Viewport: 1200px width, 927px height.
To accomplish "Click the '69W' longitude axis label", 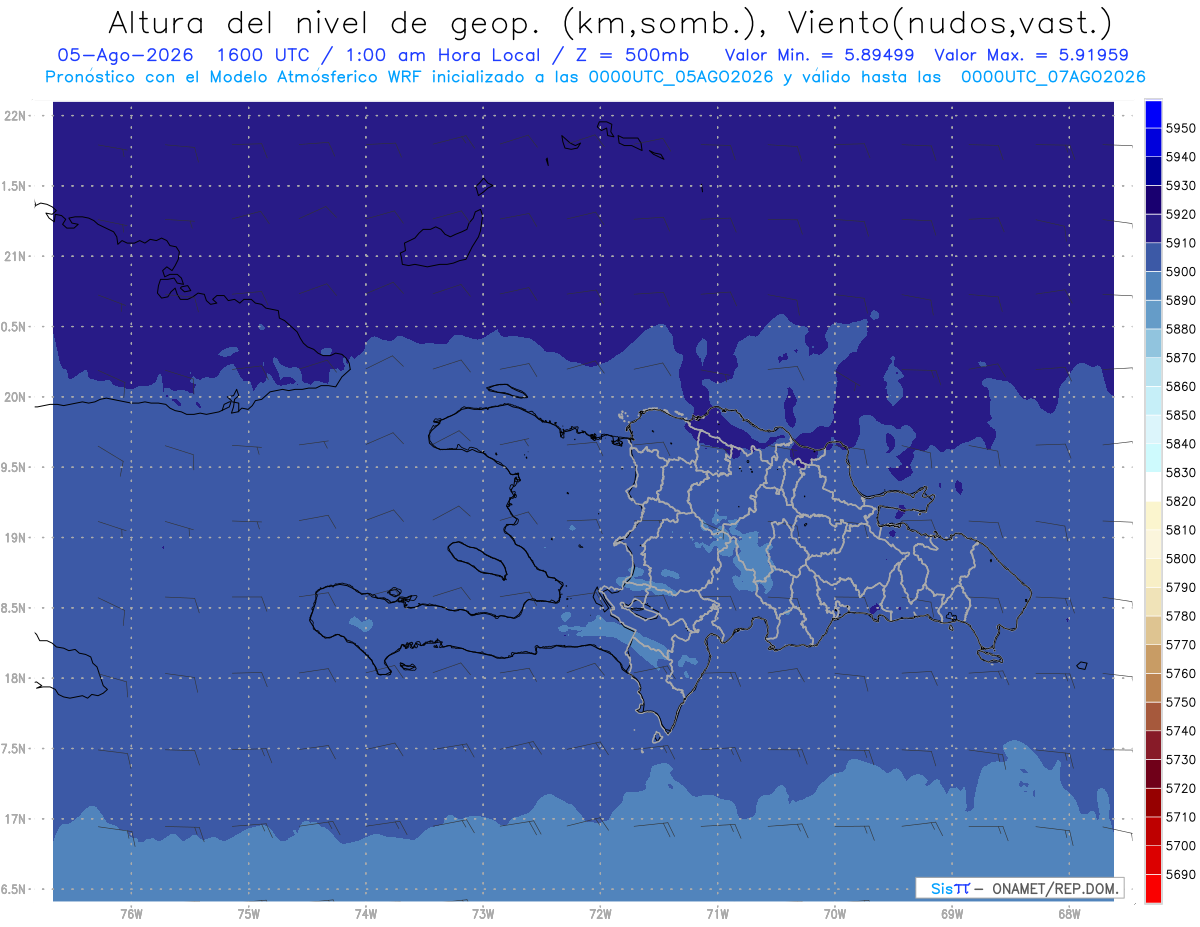I will [x=952, y=914].
